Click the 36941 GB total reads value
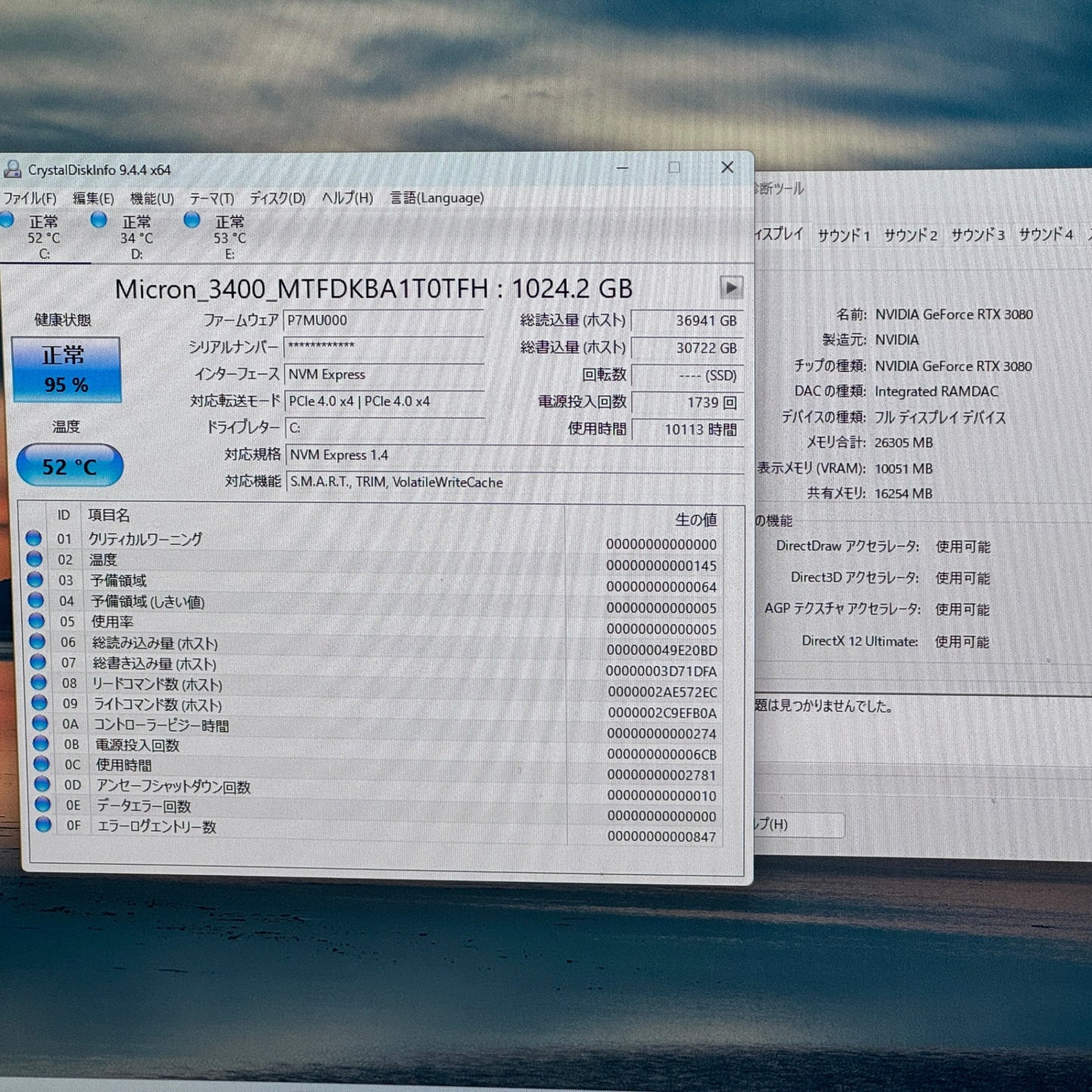The height and width of the screenshot is (1092, 1092). point(686,320)
